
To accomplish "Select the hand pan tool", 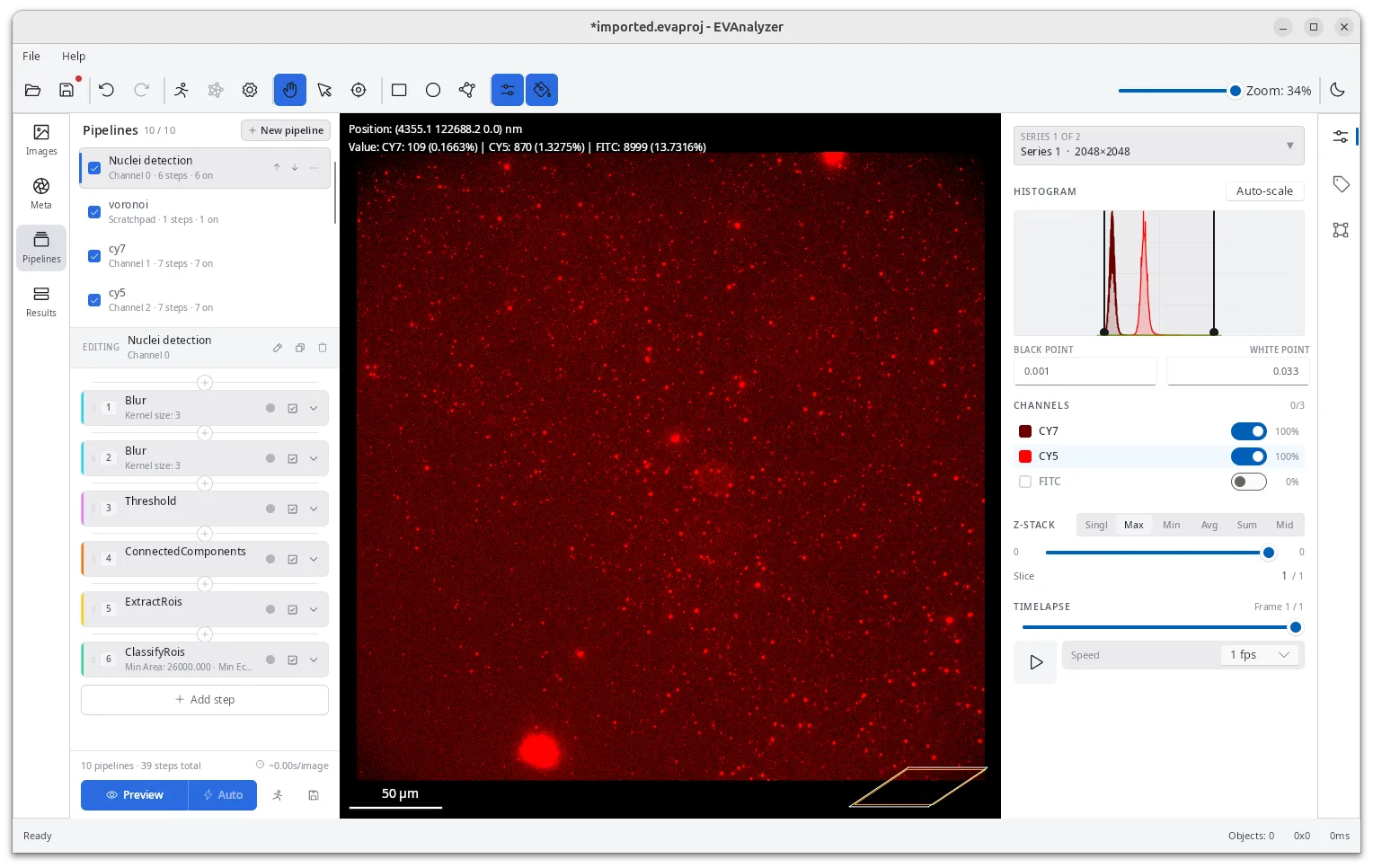I will [x=289, y=90].
